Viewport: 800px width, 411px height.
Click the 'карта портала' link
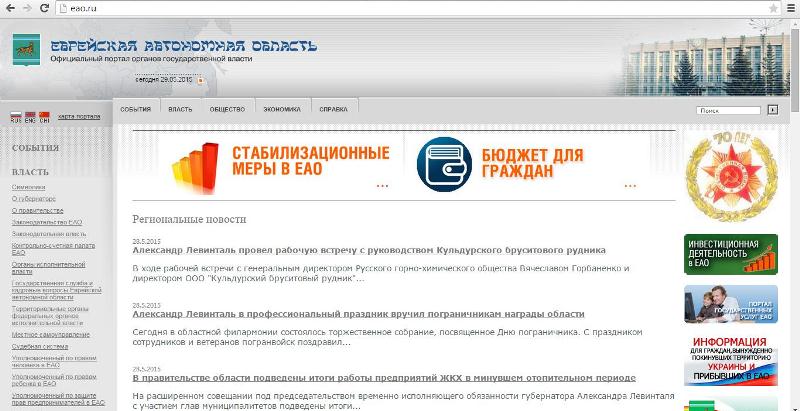(79, 117)
